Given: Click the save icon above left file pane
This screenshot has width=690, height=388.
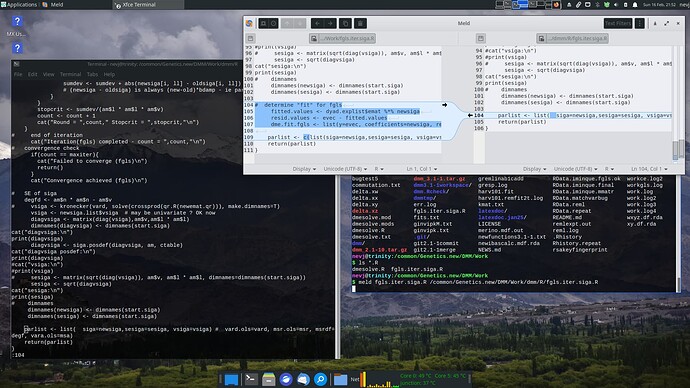Looking at the screenshot, I should pyautogui.click(x=250, y=38).
